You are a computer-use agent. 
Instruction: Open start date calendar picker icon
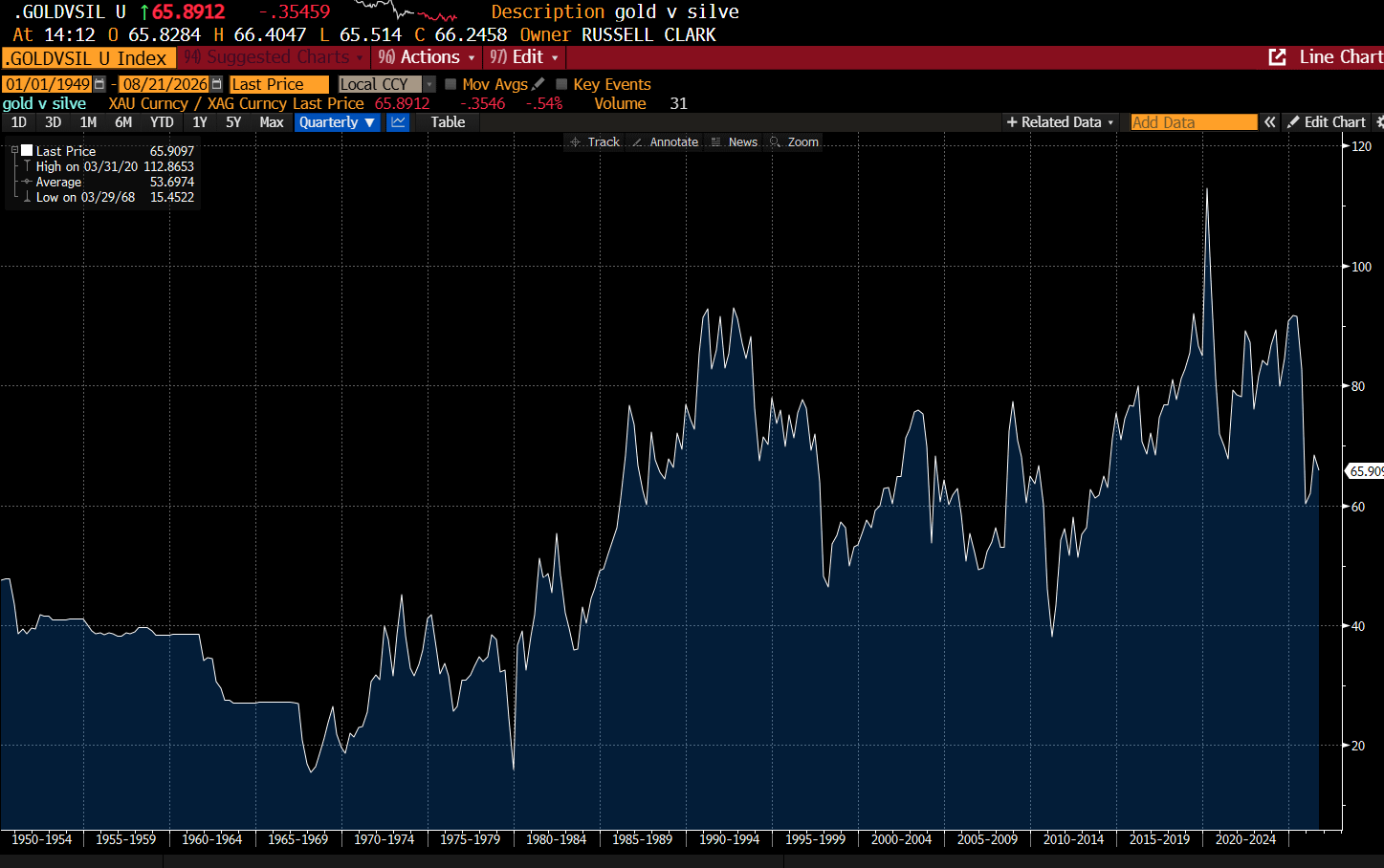(99, 84)
